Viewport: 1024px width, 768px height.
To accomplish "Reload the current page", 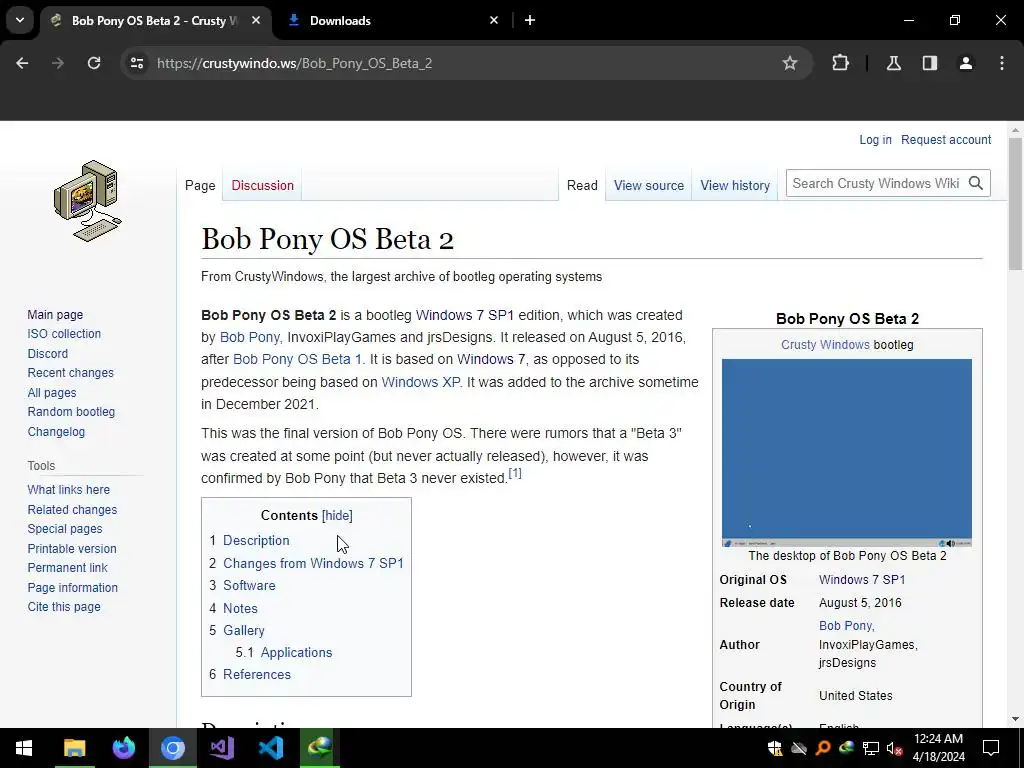I will click(x=94, y=63).
